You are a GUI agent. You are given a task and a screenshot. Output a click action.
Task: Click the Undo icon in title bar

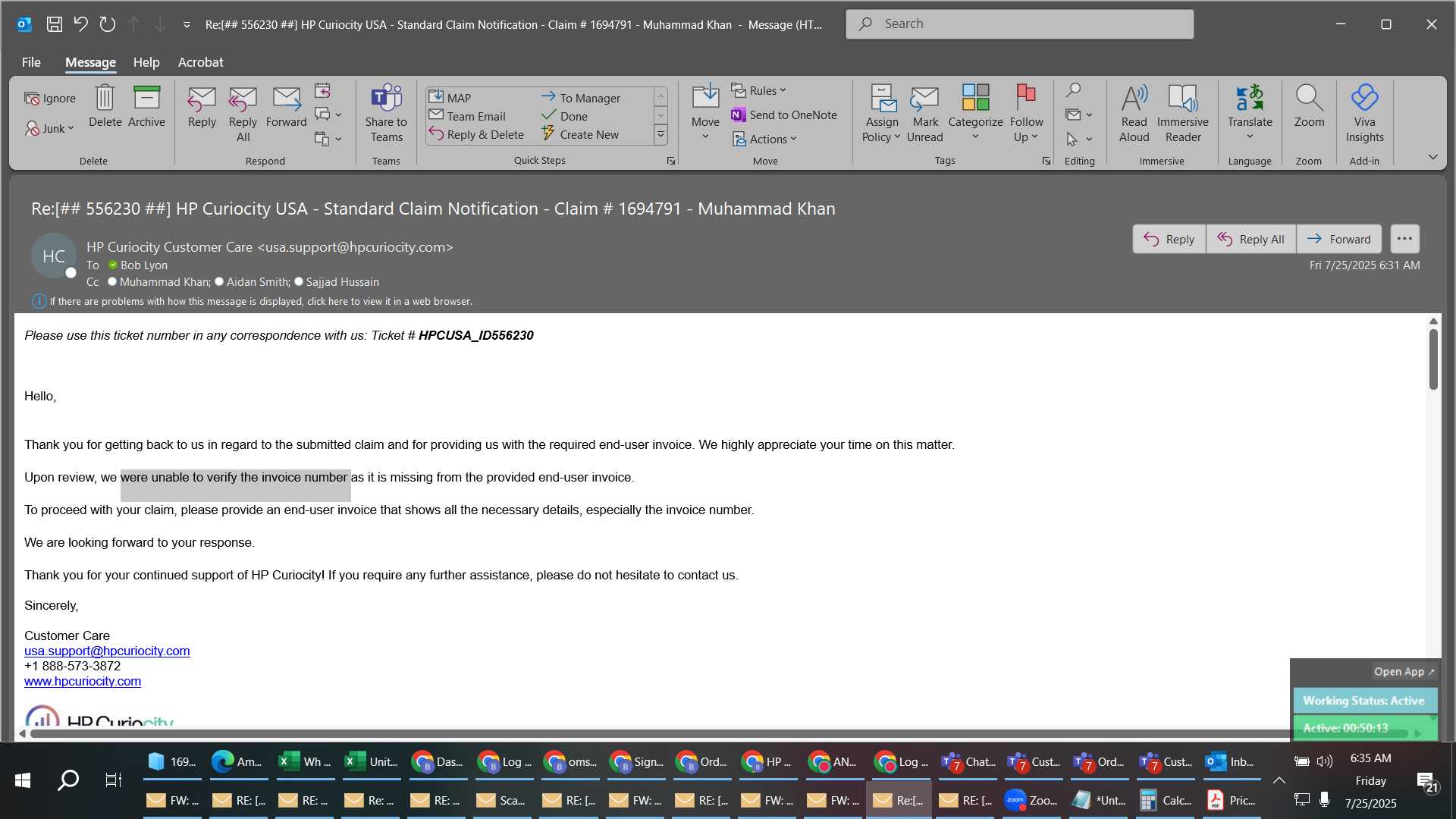pos(80,24)
